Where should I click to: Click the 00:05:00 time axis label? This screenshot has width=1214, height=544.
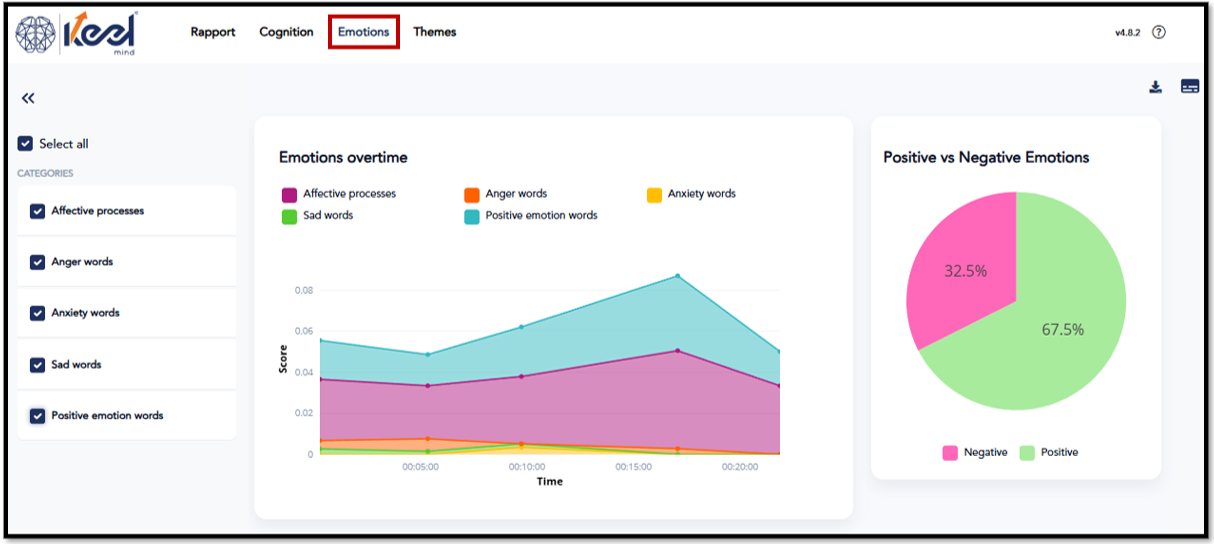(x=421, y=467)
